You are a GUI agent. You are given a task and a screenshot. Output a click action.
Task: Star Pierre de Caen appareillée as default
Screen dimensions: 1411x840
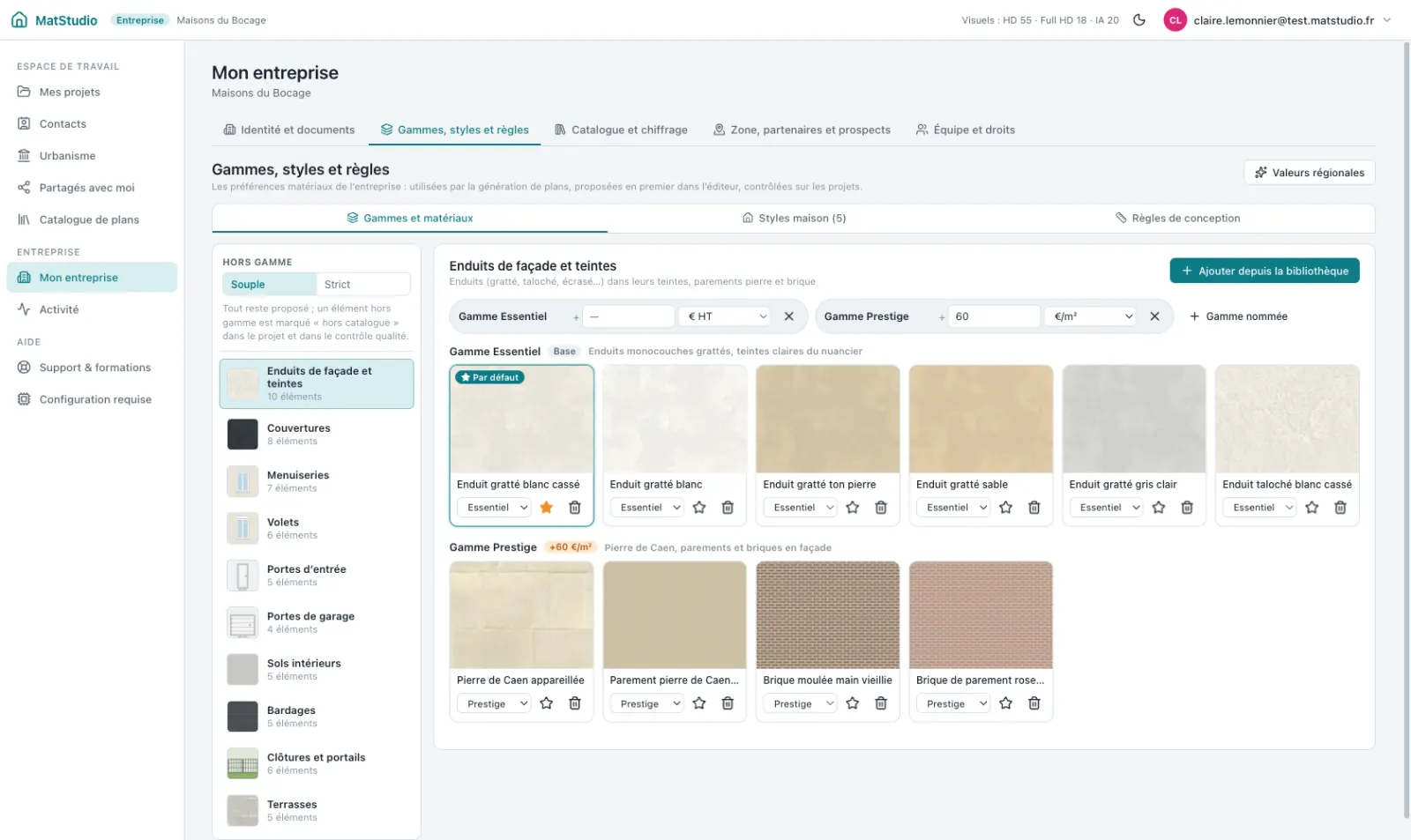click(x=547, y=703)
